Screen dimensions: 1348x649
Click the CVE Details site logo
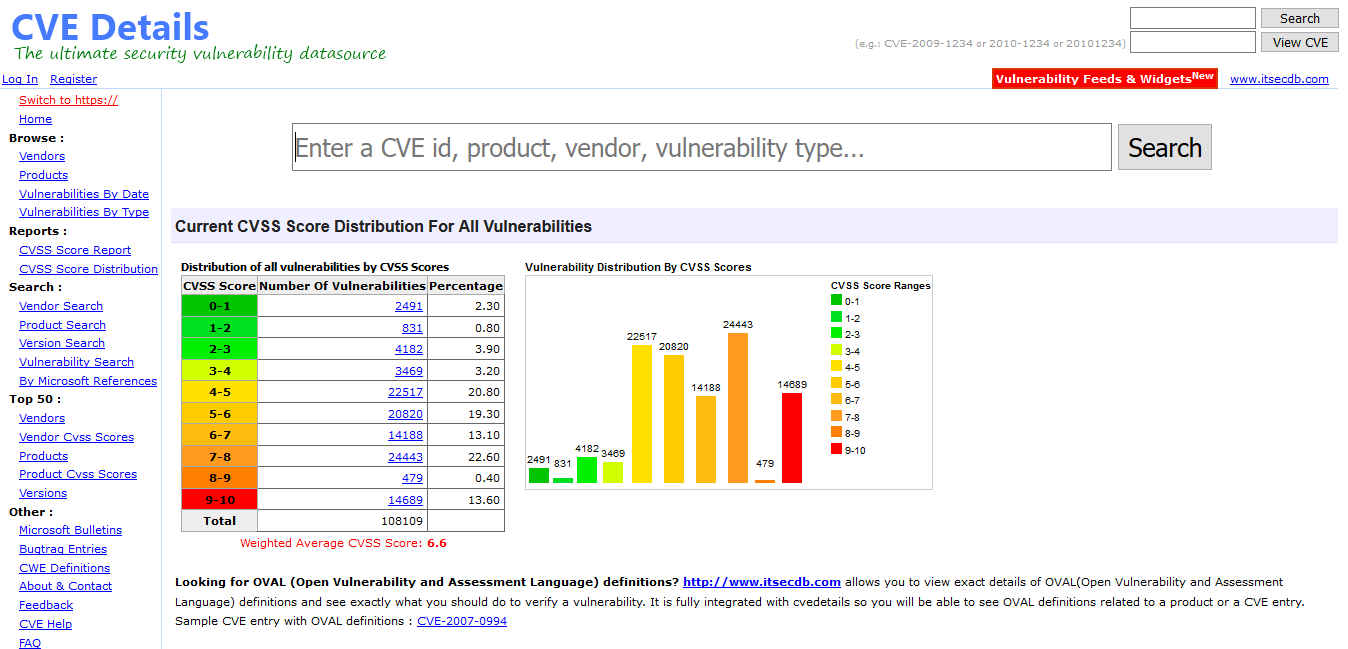pos(110,27)
